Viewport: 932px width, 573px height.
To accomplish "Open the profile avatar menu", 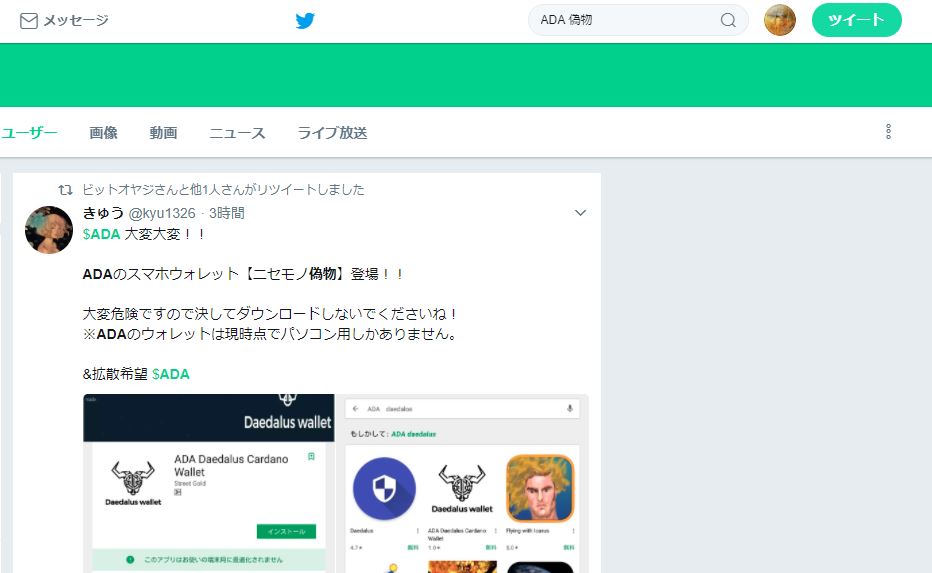I will [780, 20].
